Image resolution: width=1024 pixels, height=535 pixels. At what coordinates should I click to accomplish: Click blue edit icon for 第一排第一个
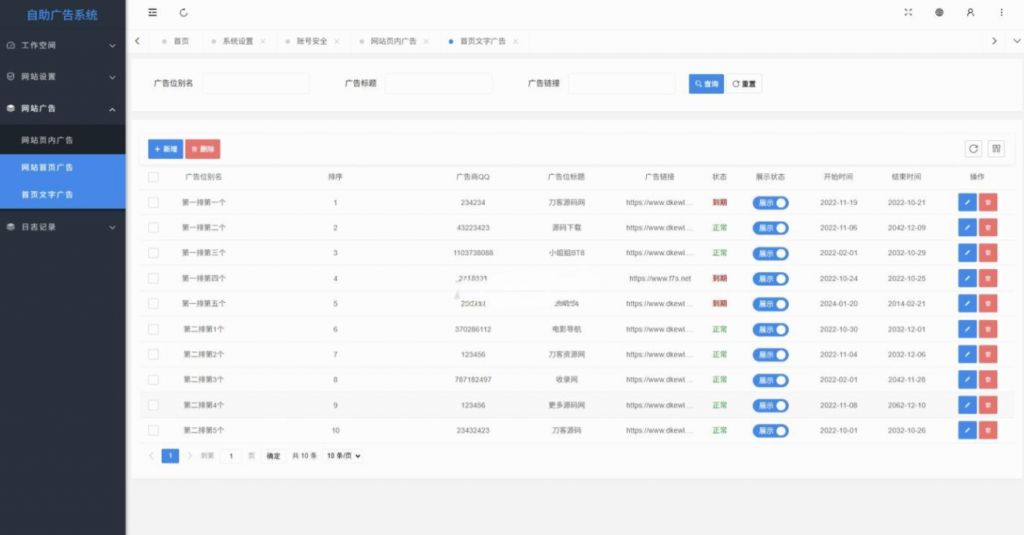(967, 202)
